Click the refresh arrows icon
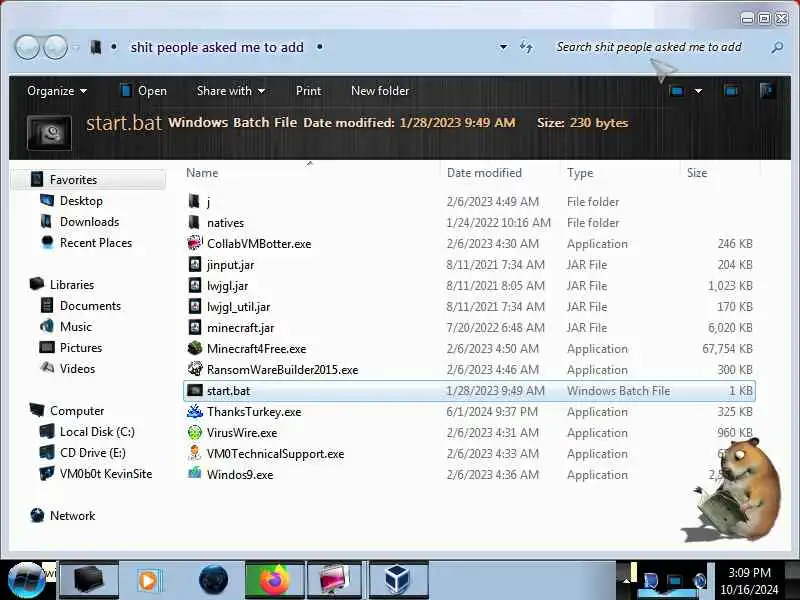 point(526,47)
